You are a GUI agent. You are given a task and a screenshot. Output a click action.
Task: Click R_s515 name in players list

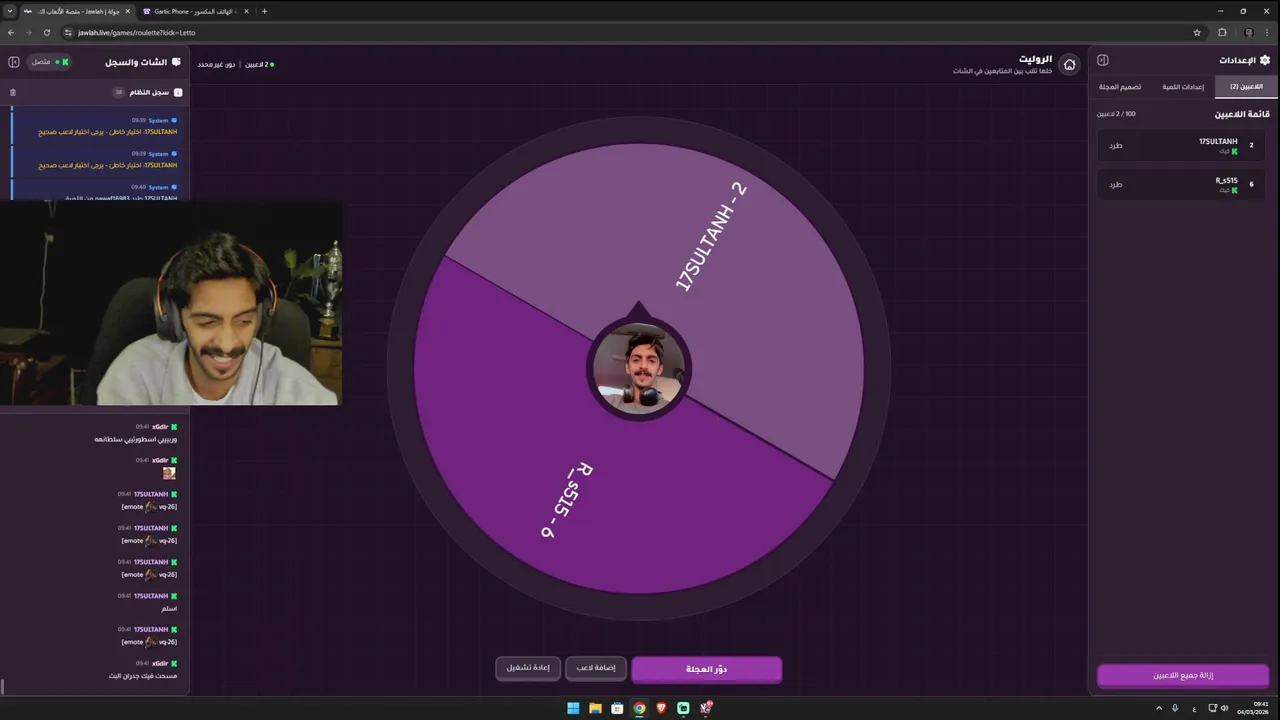(1226, 180)
